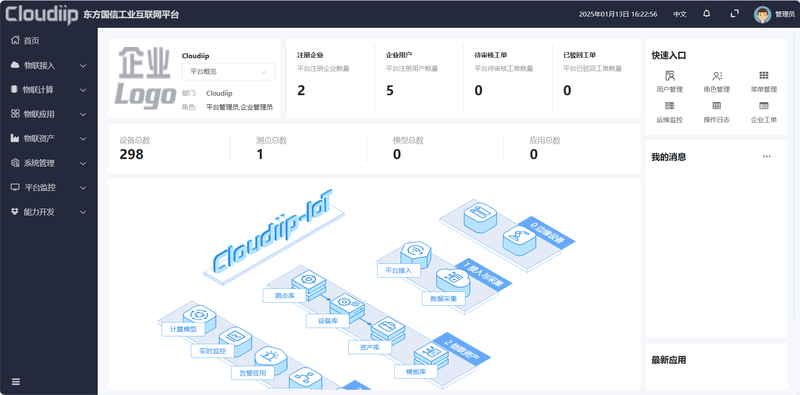Open the administrator avatar menu
The image size is (800, 395).
[x=762, y=14]
